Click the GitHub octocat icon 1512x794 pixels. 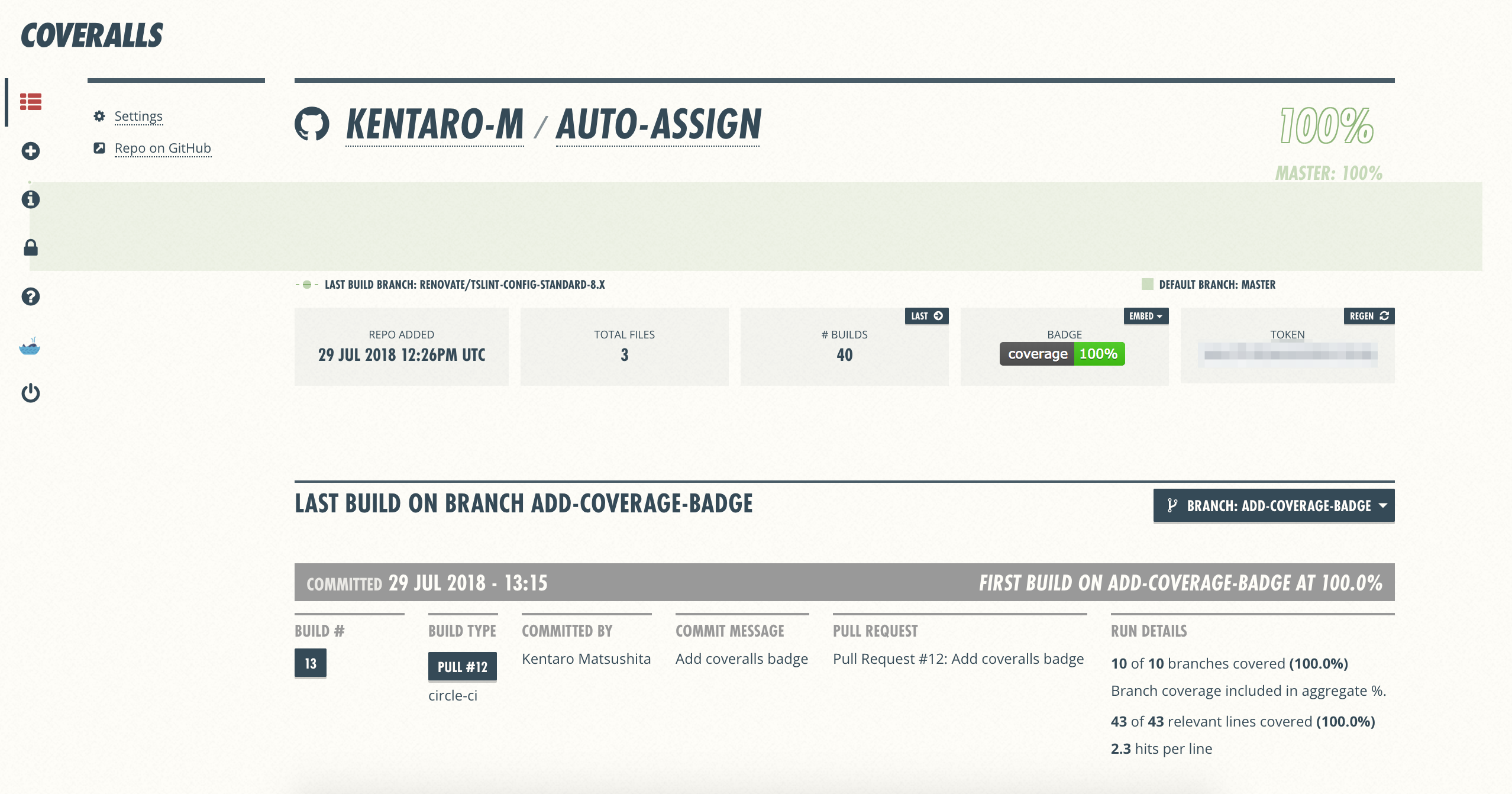312,124
